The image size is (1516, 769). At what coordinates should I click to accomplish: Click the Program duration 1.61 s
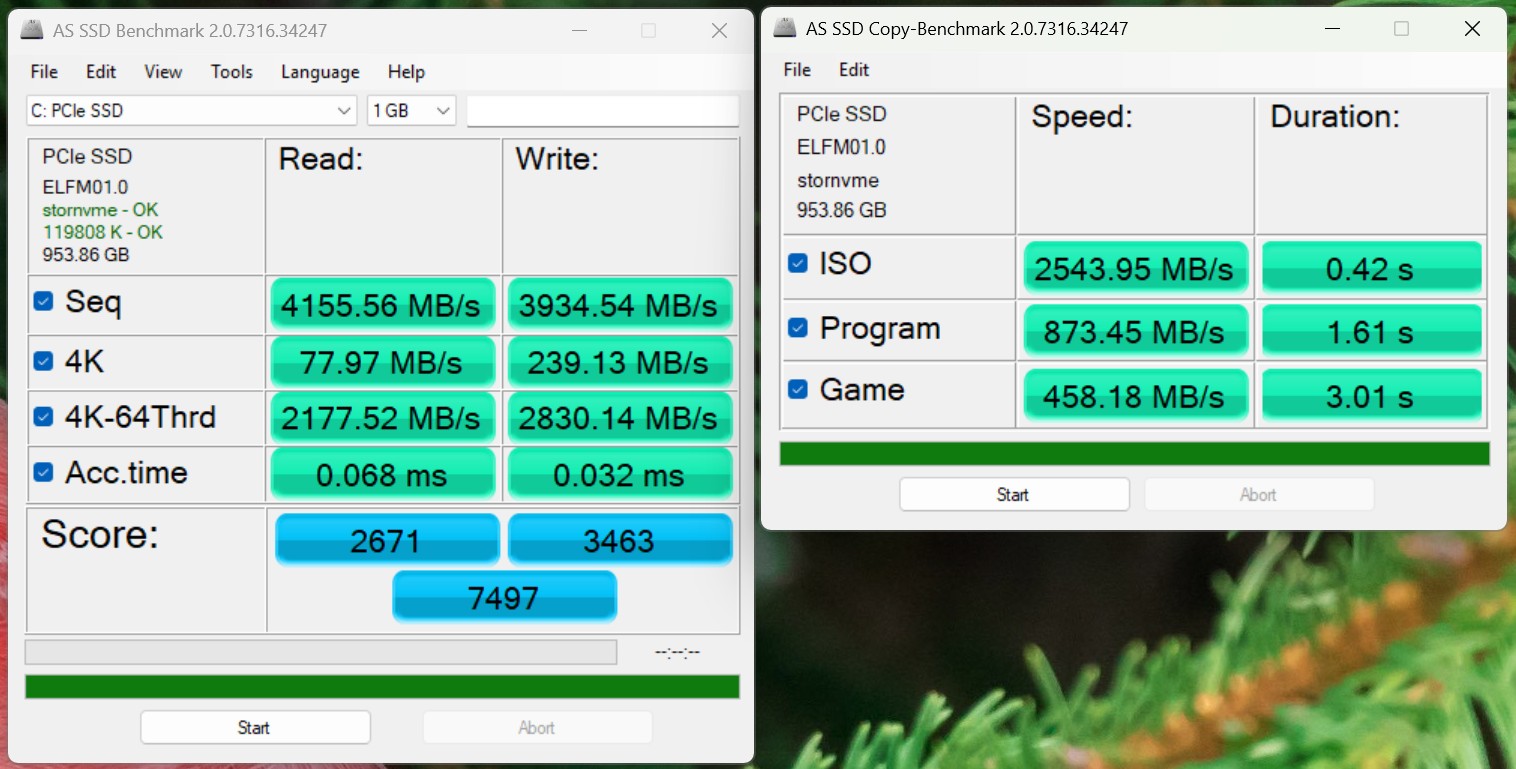coord(1371,330)
